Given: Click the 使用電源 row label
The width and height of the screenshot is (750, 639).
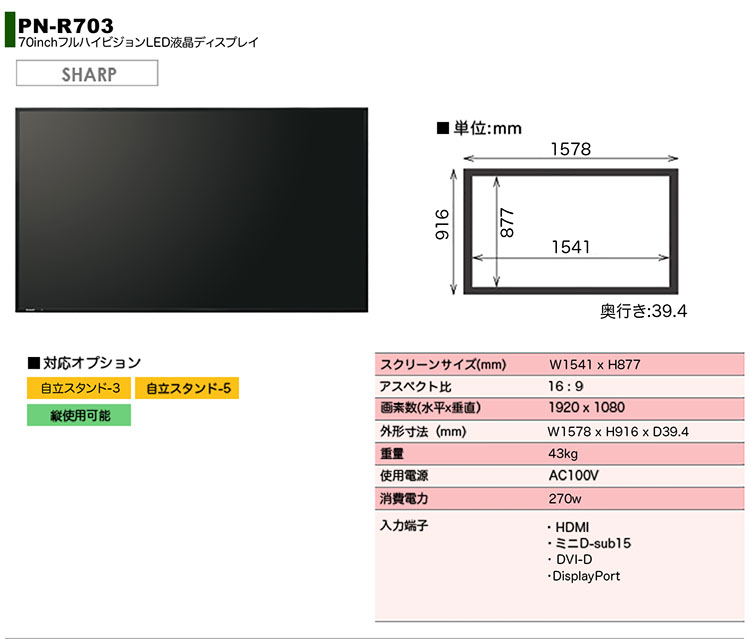Looking at the screenshot, I should [404, 475].
